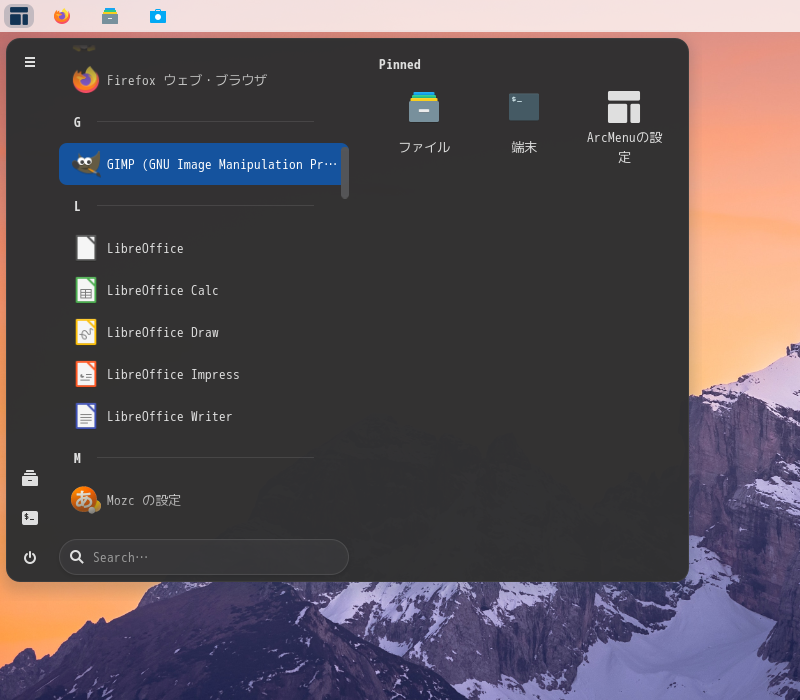Open Terminal shortcut in the ArcMenu sidebar

click(30, 518)
